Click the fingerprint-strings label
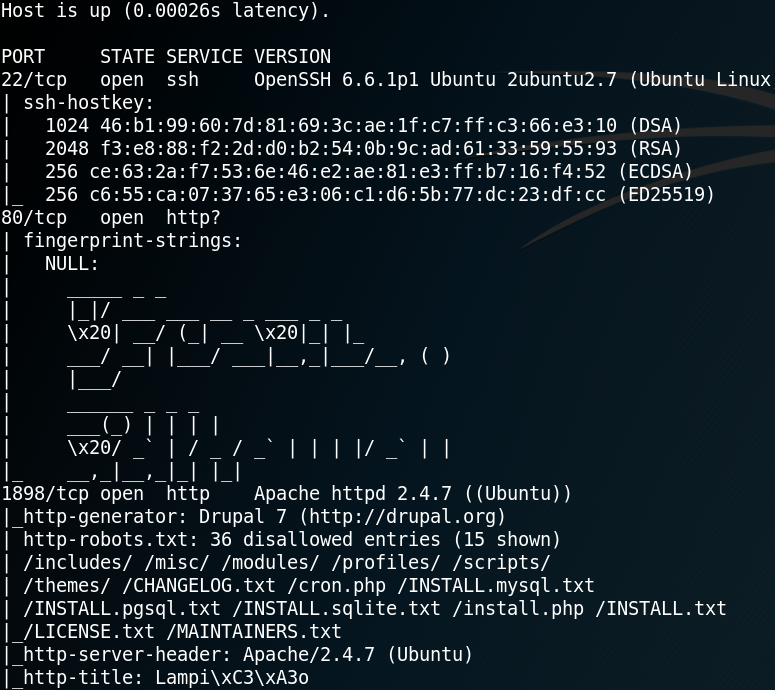This screenshot has height=690, width=775. coord(132,241)
